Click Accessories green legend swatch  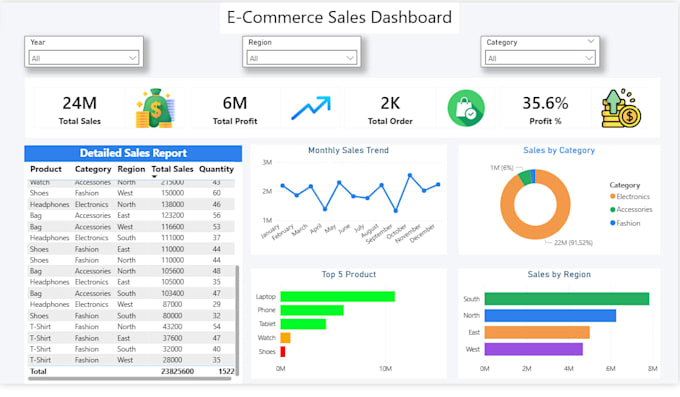pyautogui.click(x=612, y=210)
